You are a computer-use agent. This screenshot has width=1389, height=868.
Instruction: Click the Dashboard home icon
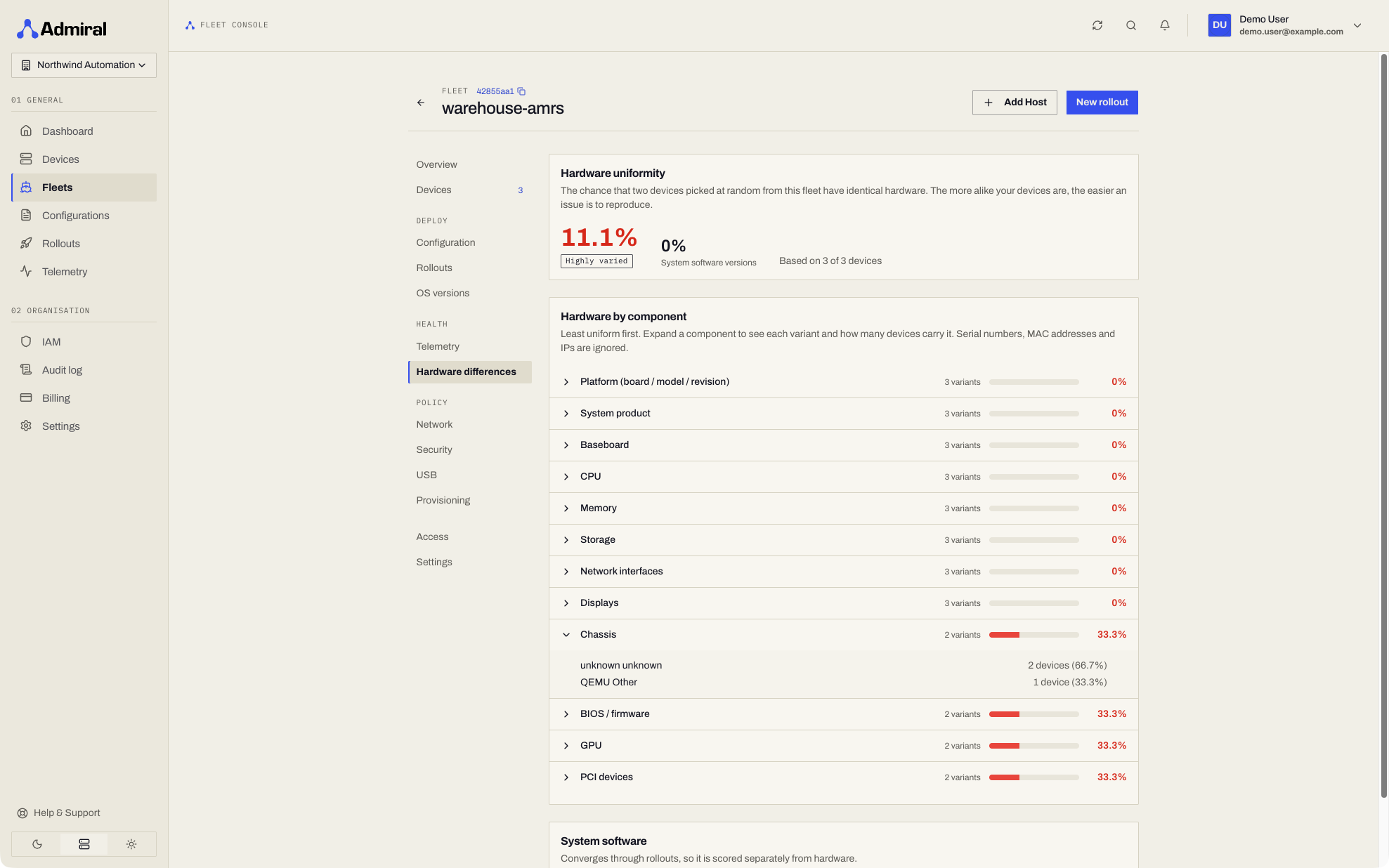[26, 131]
